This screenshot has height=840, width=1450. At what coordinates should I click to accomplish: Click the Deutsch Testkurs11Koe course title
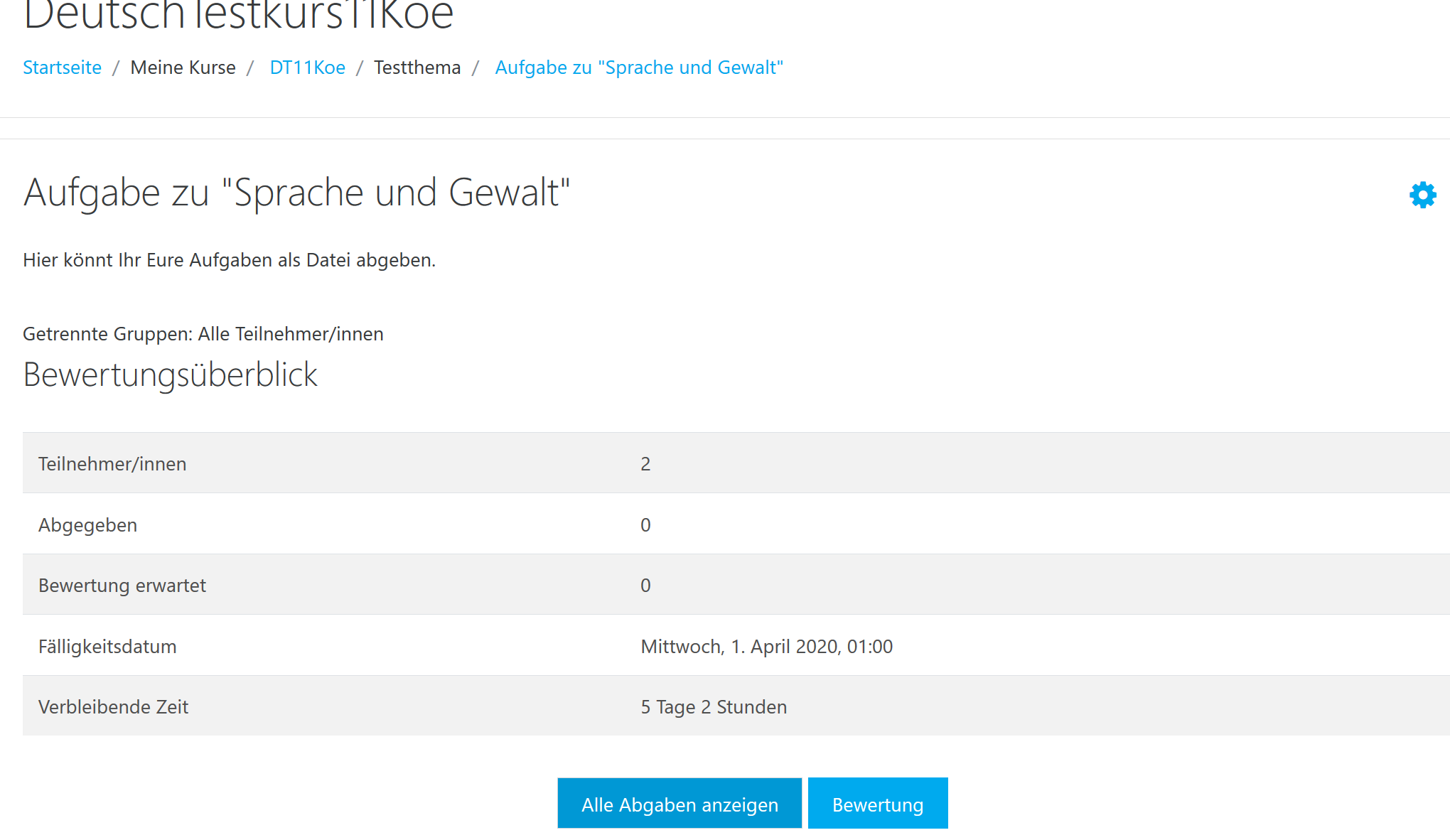(x=238, y=14)
